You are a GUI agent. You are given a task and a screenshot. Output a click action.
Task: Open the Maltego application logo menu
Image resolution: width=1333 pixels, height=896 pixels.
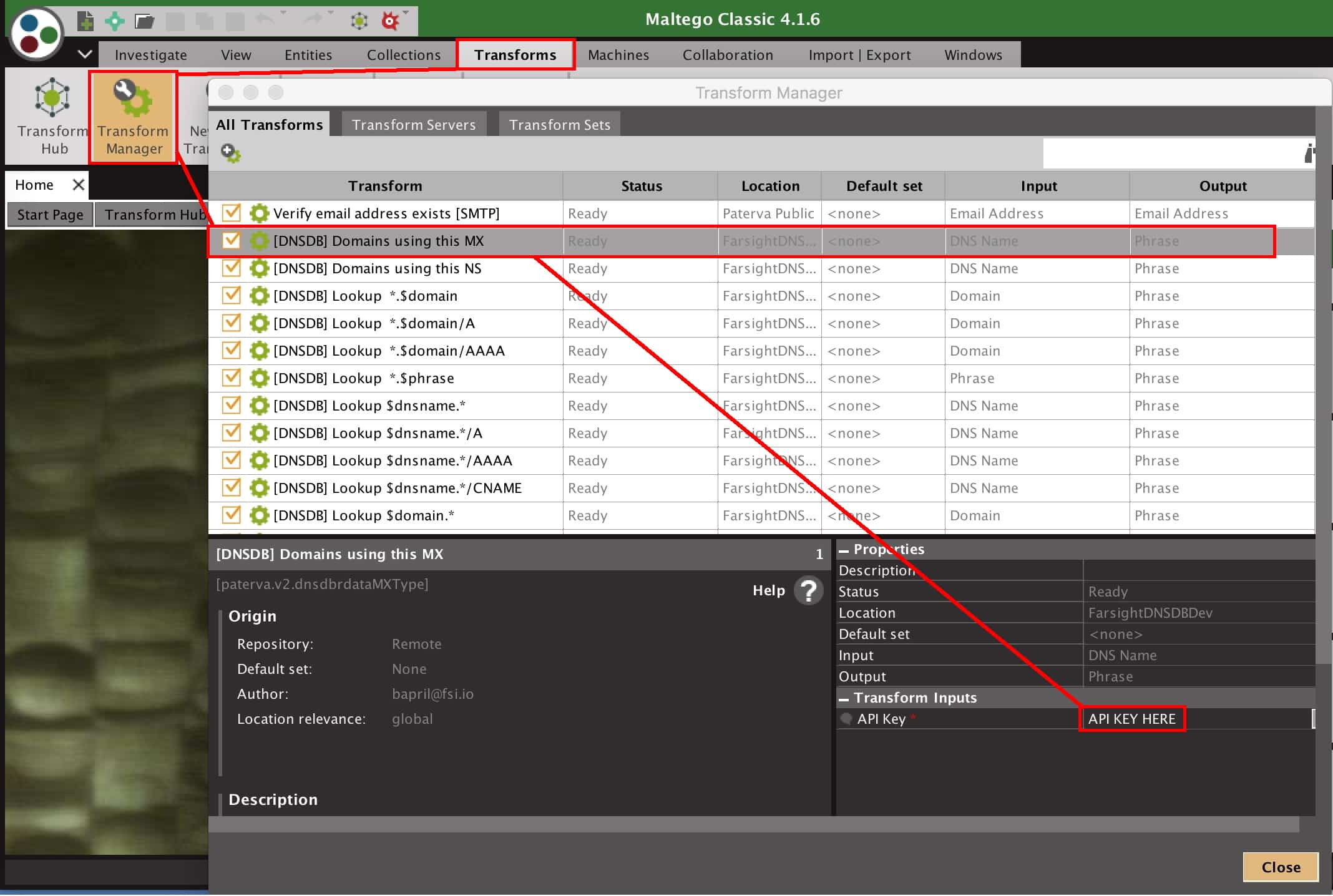point(37,33)
